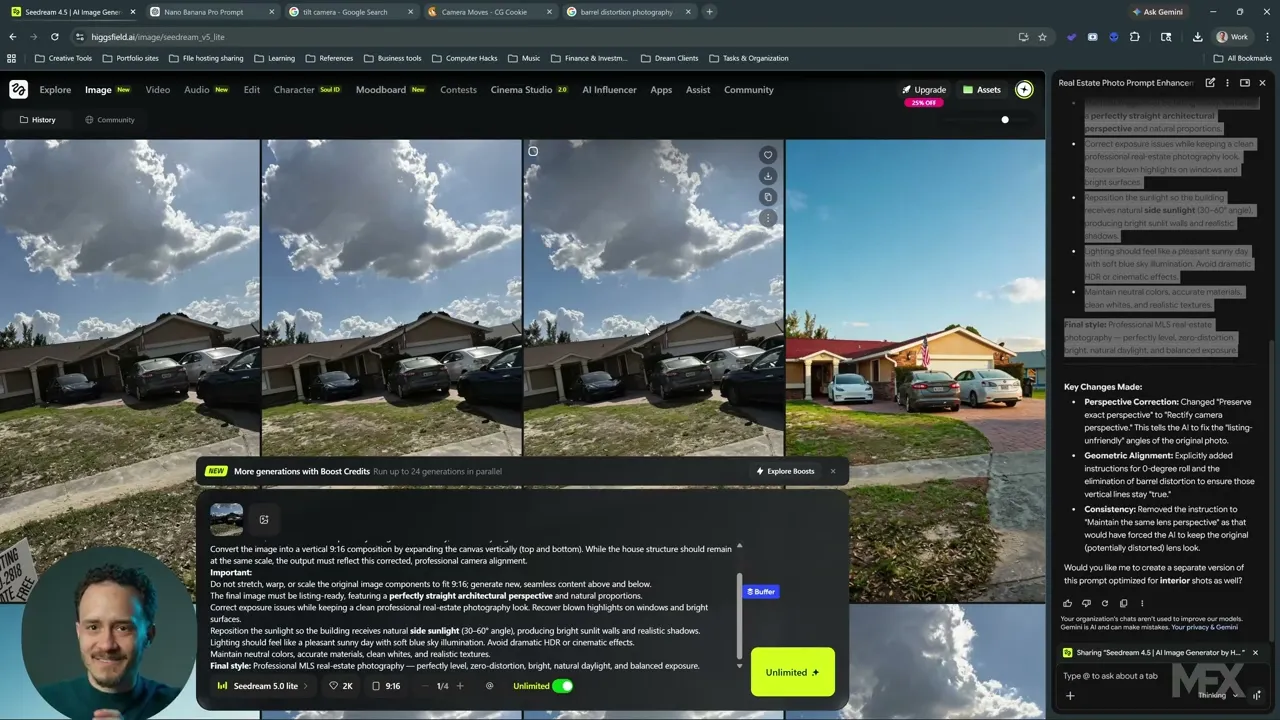Download the hovered generated image
The width and height of the screenshot is (1280, 720).
point(768,176)
